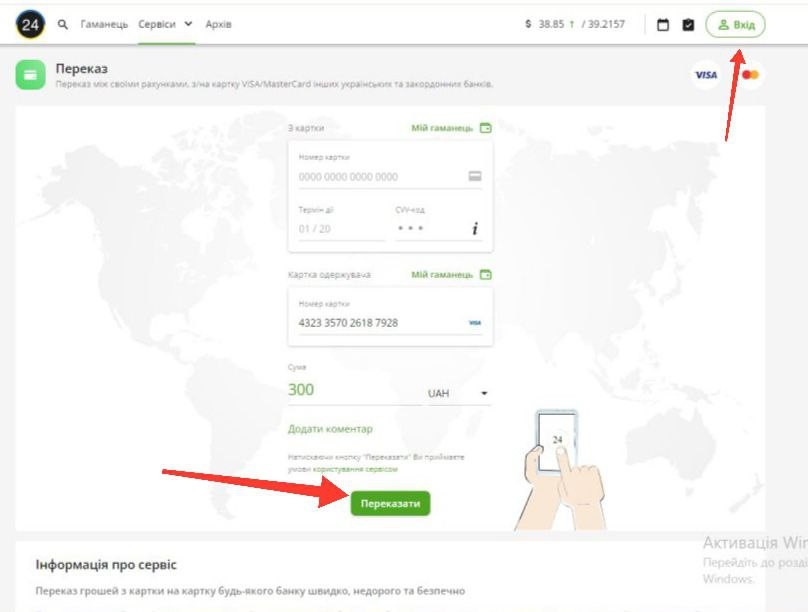Click the VISA logo at top right
The width and height of the screenshot is (808, 612).
tap(706, 75)
